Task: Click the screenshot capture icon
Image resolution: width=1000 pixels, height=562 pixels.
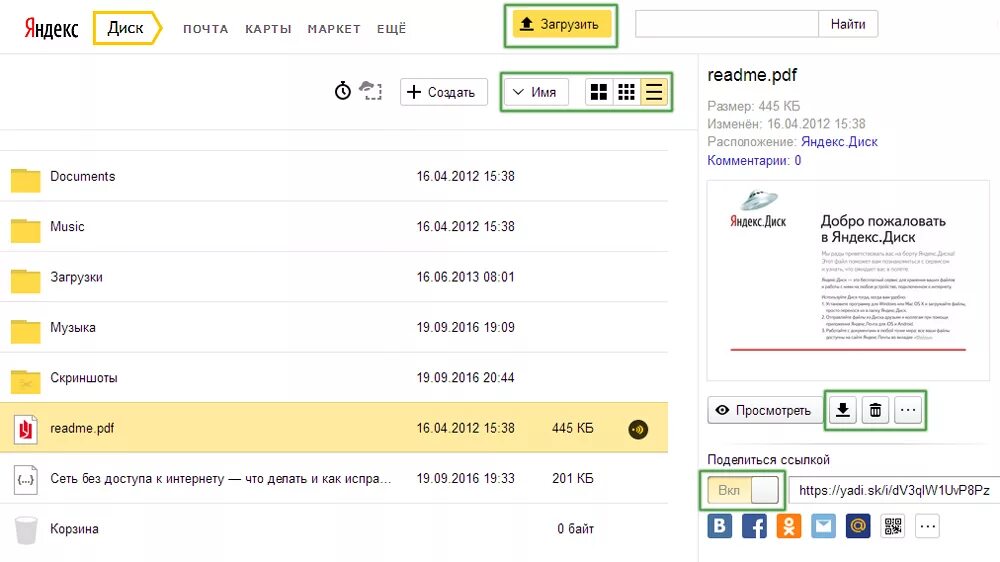Action: (x=371, y=91)
